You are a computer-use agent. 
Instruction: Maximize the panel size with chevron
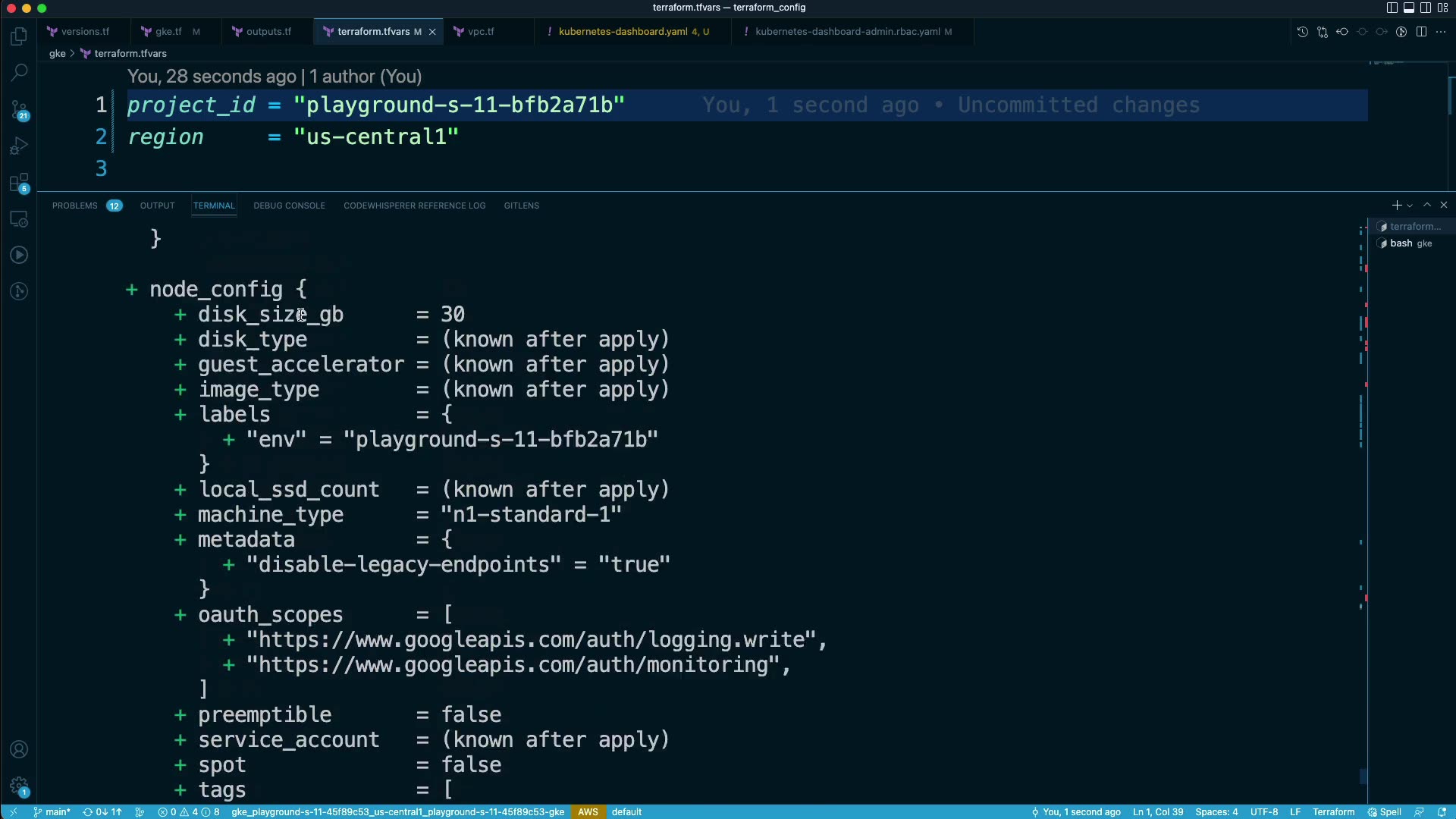coord(1427,206)
